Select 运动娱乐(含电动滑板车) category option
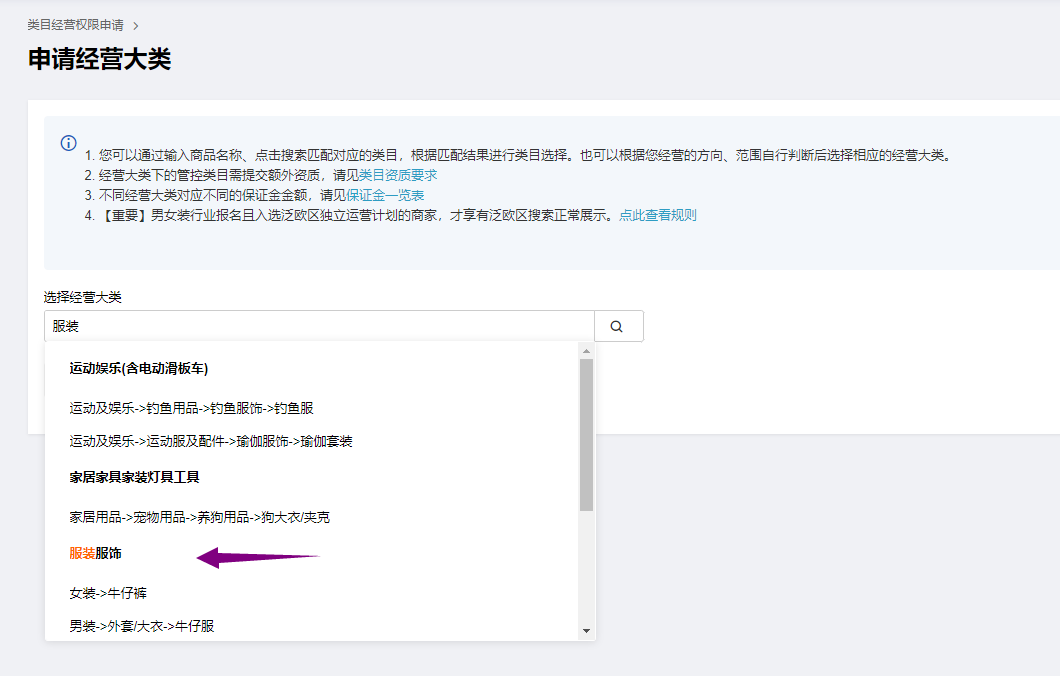This screenshot has height=676, width=1060. 139,369
